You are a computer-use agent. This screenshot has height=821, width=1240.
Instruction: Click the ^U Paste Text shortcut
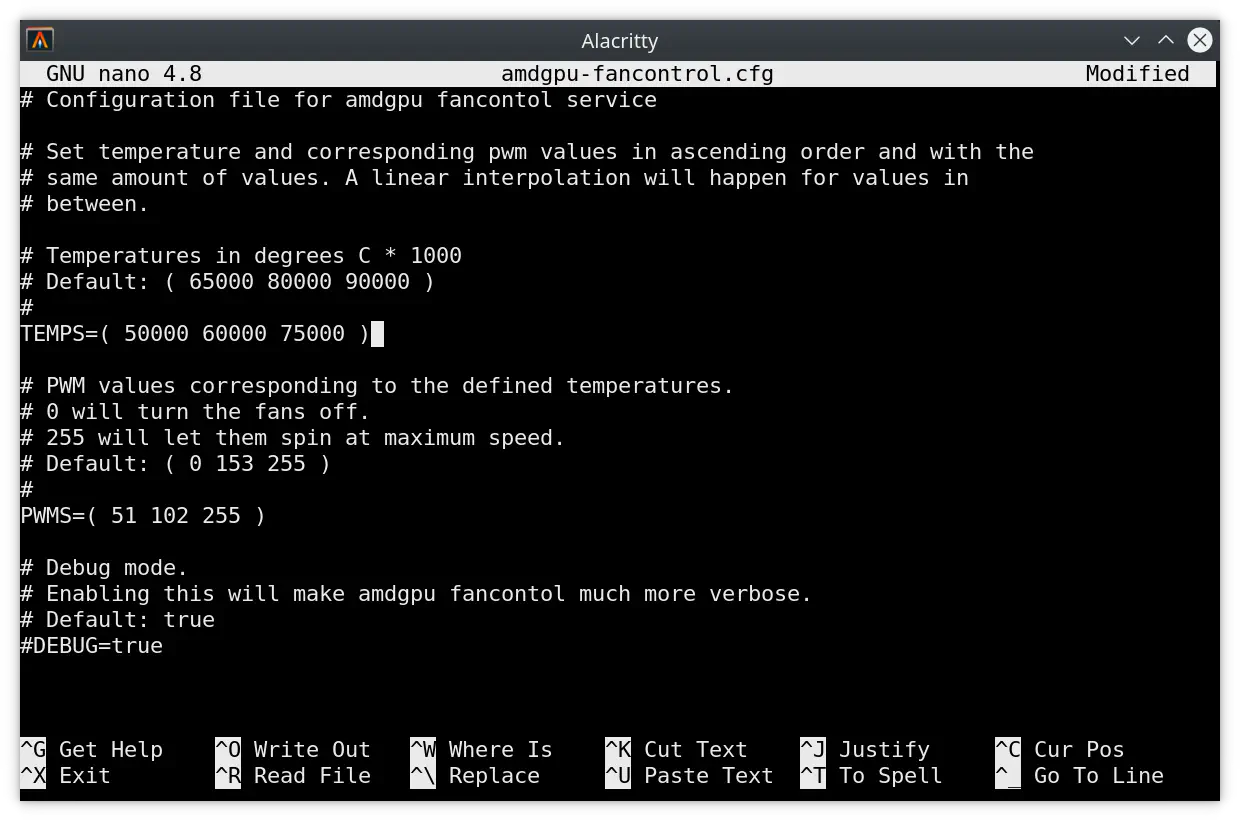click(689, 776)
